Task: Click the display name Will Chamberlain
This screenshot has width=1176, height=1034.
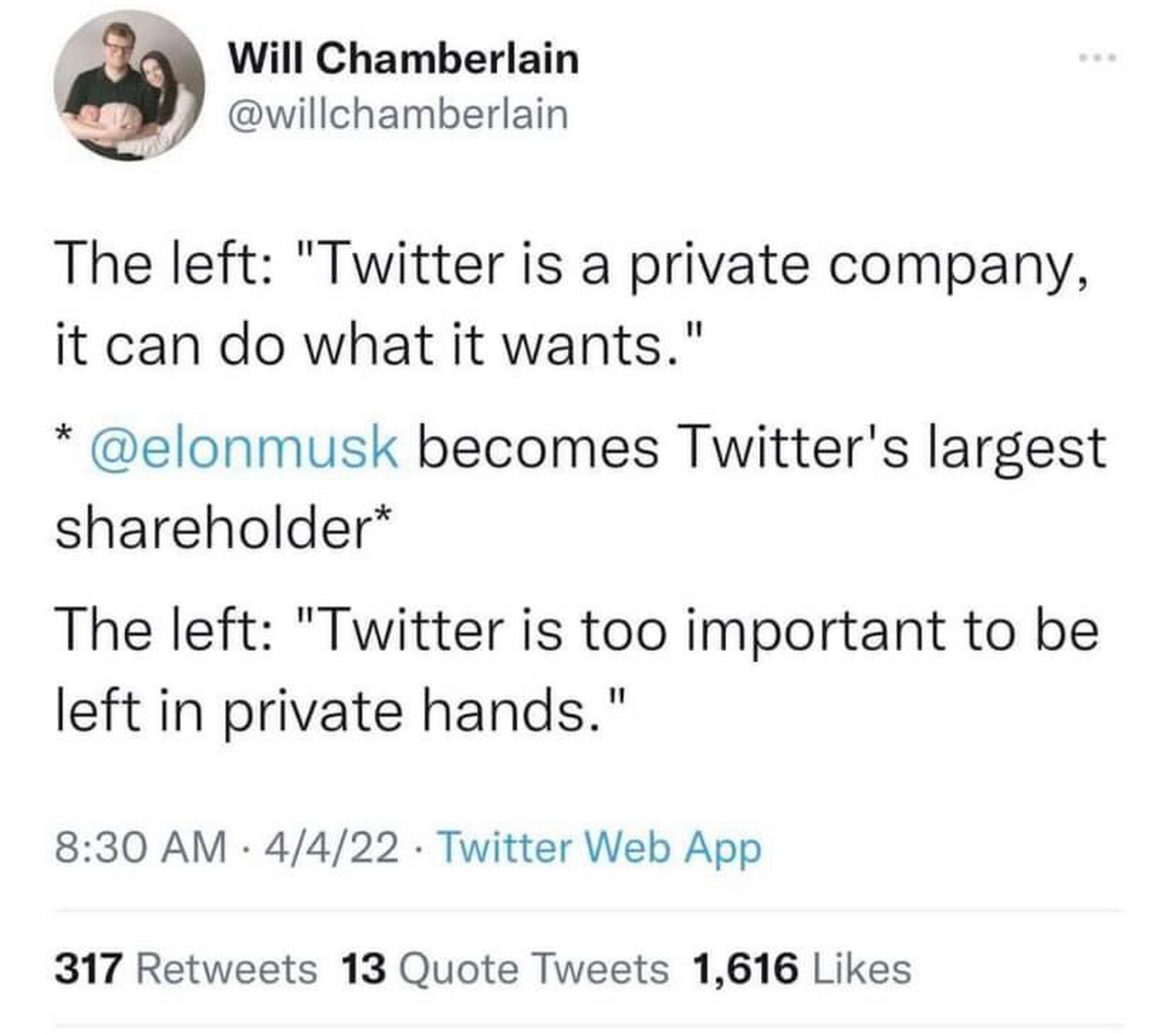Action: (x=403, y=58)
